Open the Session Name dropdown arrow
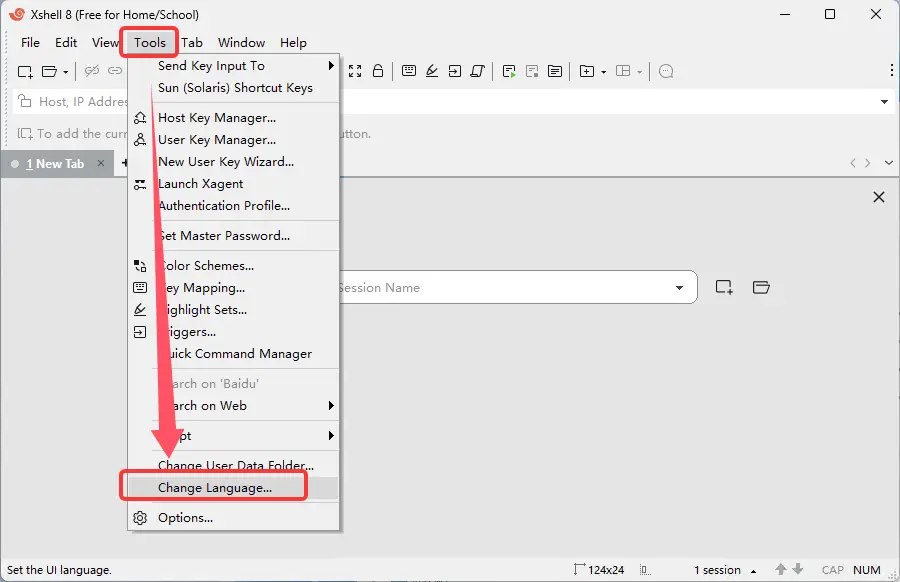 click(680, 288)
